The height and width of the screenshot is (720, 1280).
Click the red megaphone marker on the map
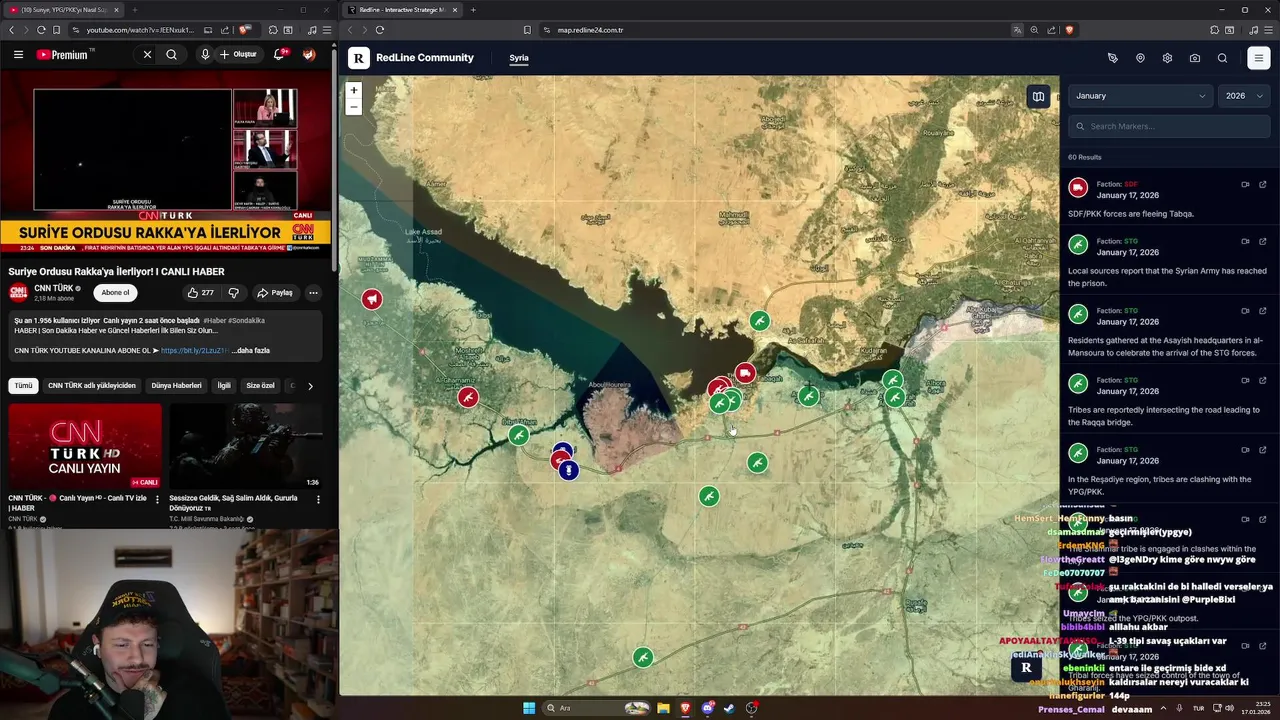click(x=372, y=299)
